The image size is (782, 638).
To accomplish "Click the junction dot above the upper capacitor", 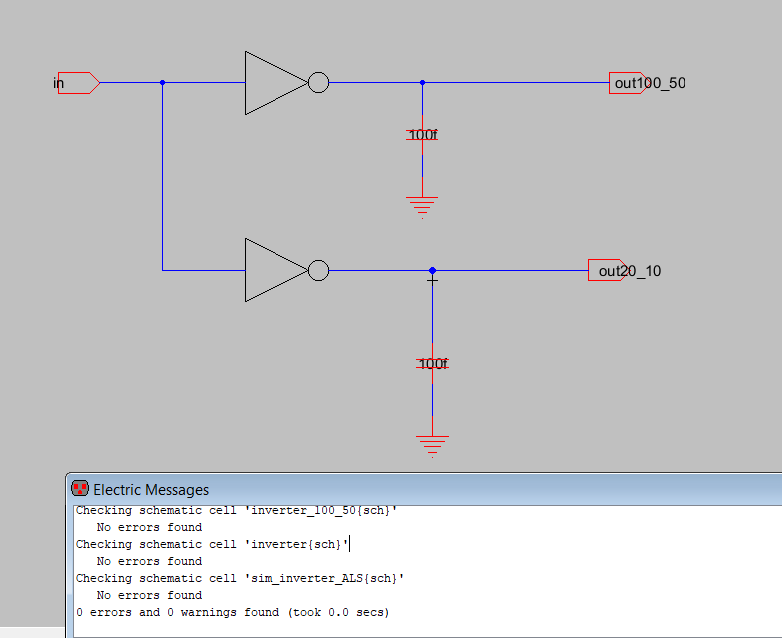I will click(x=422, y=83).
